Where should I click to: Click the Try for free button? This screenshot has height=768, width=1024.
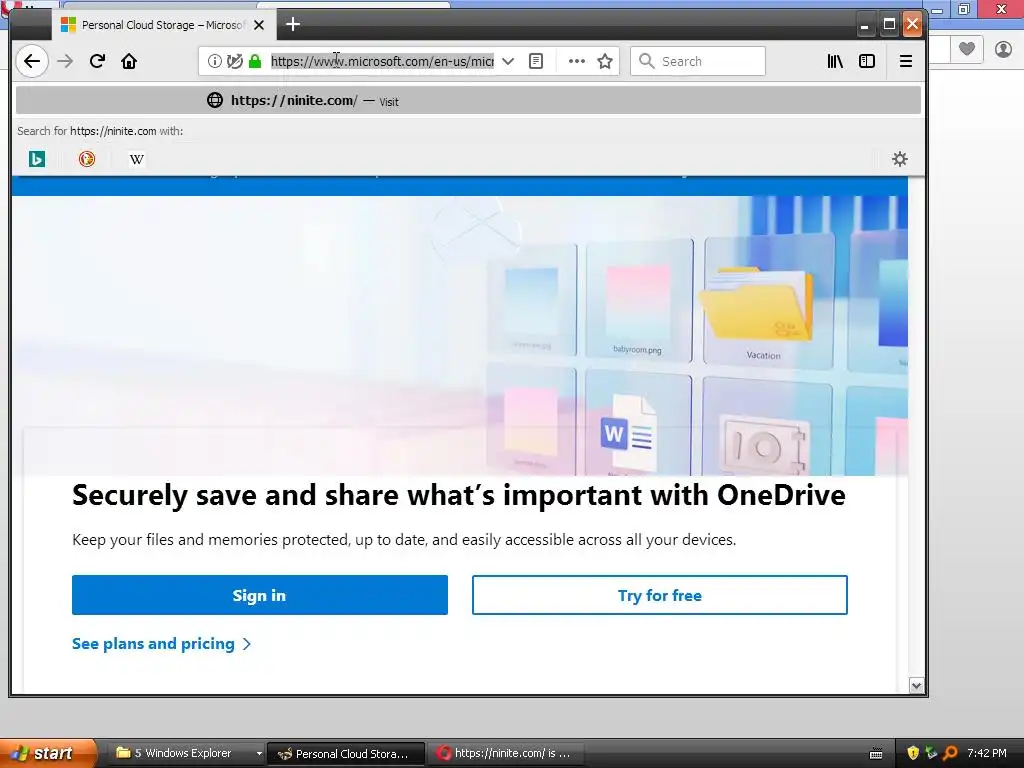(660, 595)
